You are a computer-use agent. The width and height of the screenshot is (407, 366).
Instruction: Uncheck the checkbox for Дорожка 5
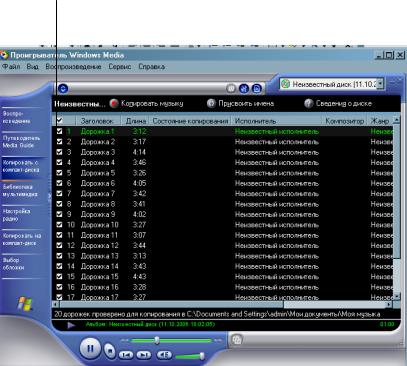(x=59, y=173)
